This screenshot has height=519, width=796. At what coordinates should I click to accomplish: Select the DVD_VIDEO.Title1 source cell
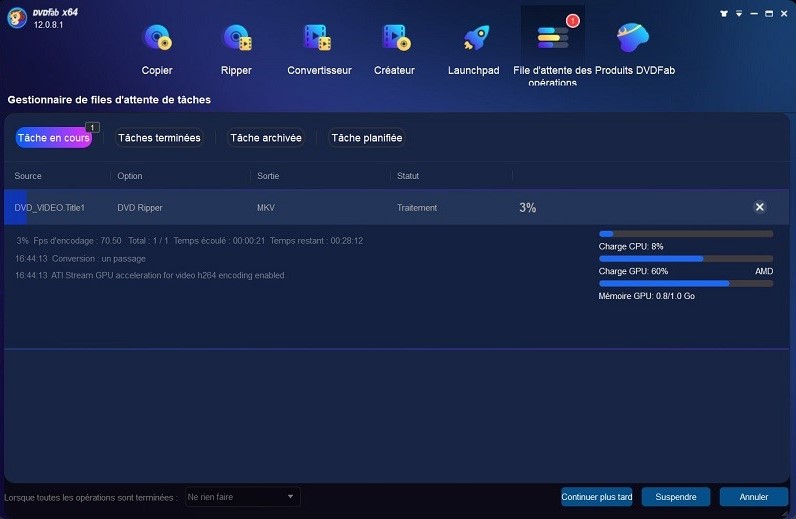click(49, 208)
